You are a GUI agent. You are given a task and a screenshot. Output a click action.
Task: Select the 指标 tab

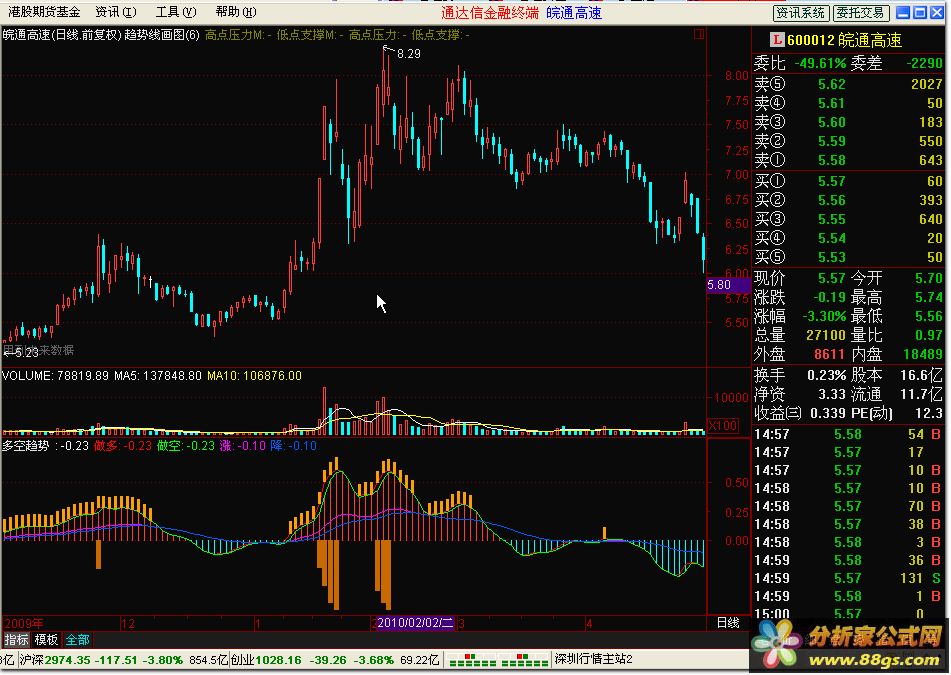(x=16, y=639)
